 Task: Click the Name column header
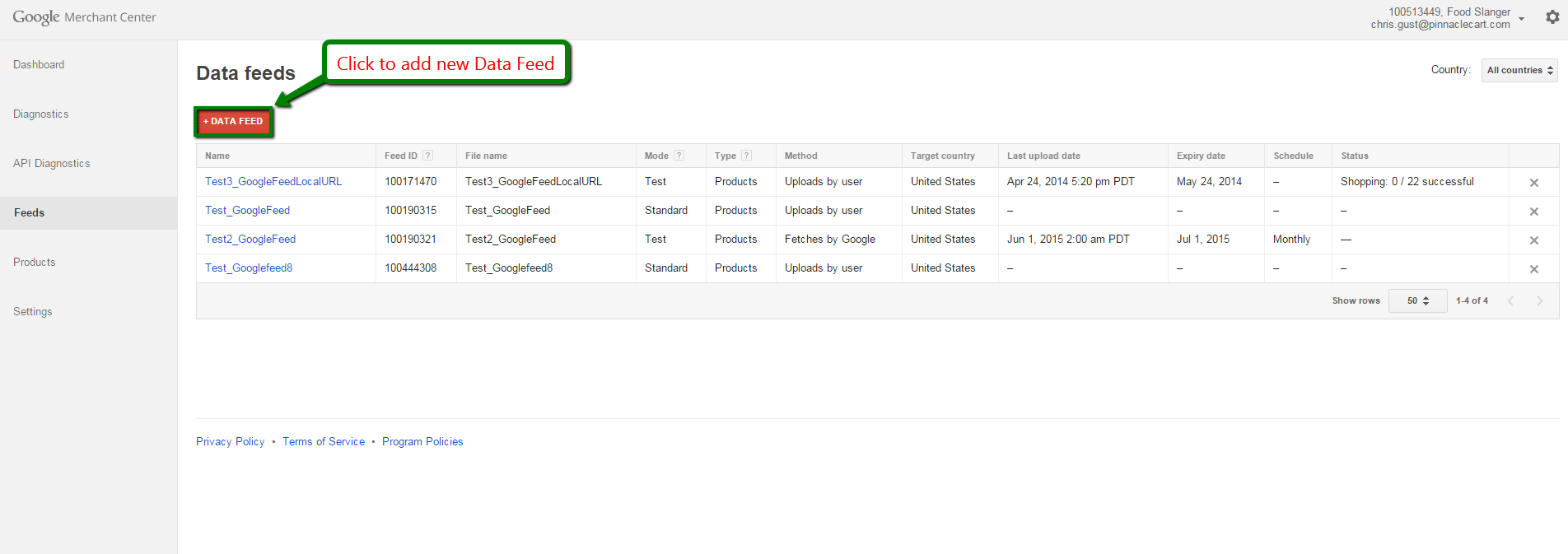pyautogui.click(x=217, y=156)
